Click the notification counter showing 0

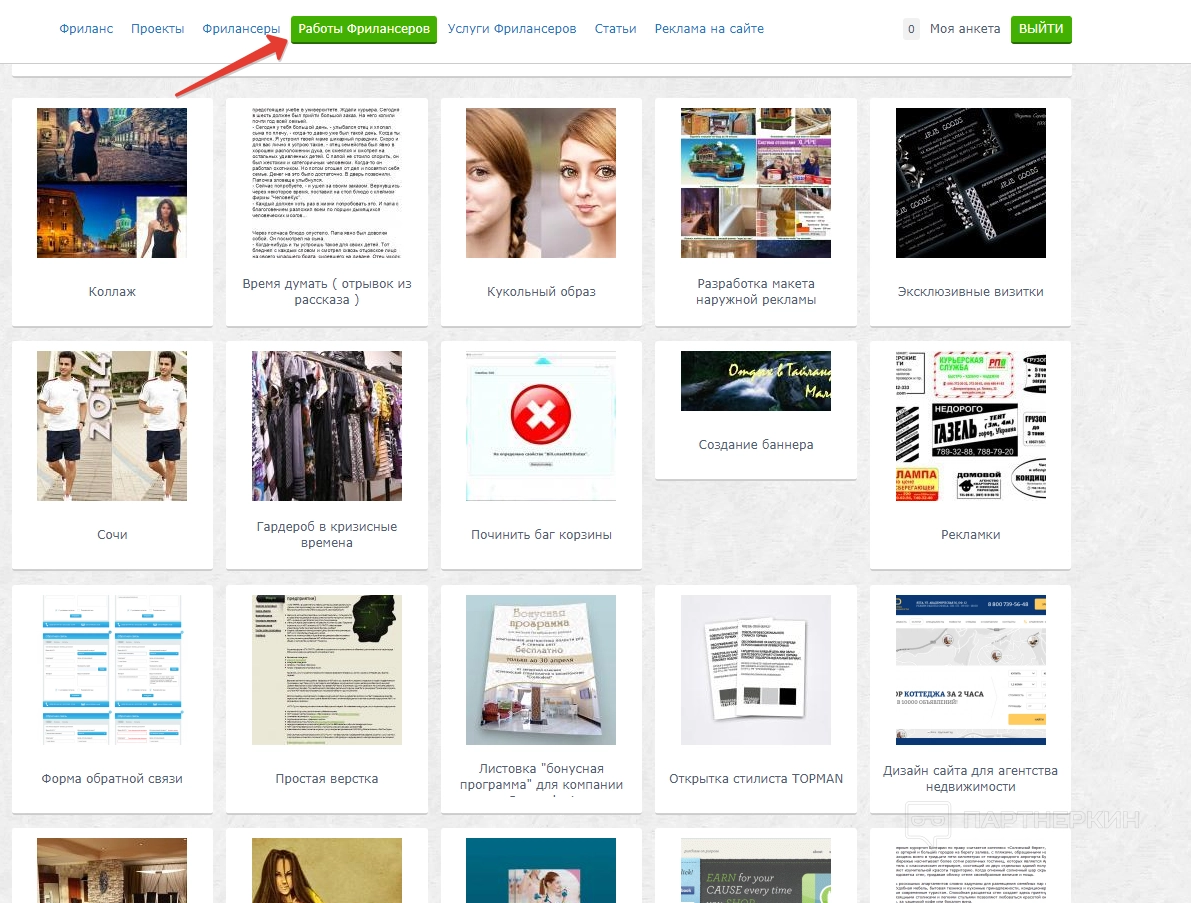911,29
